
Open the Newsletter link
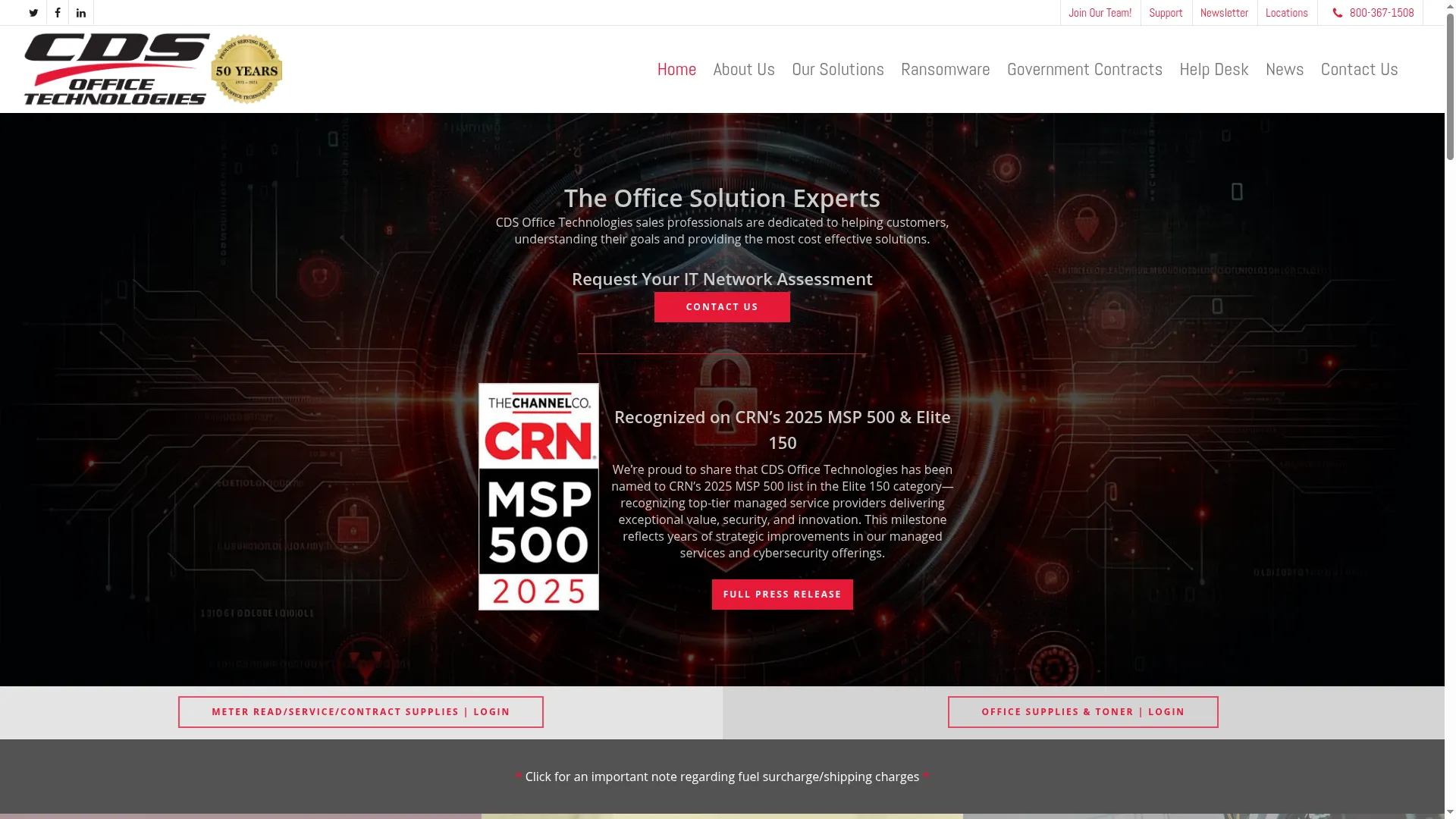[x=1224, y=13]
